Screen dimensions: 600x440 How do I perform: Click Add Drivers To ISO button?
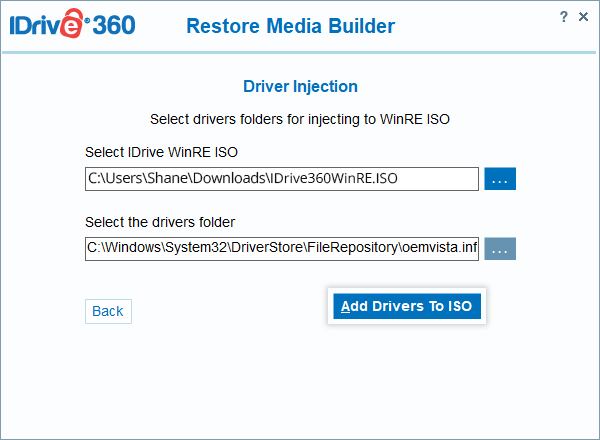407,306
